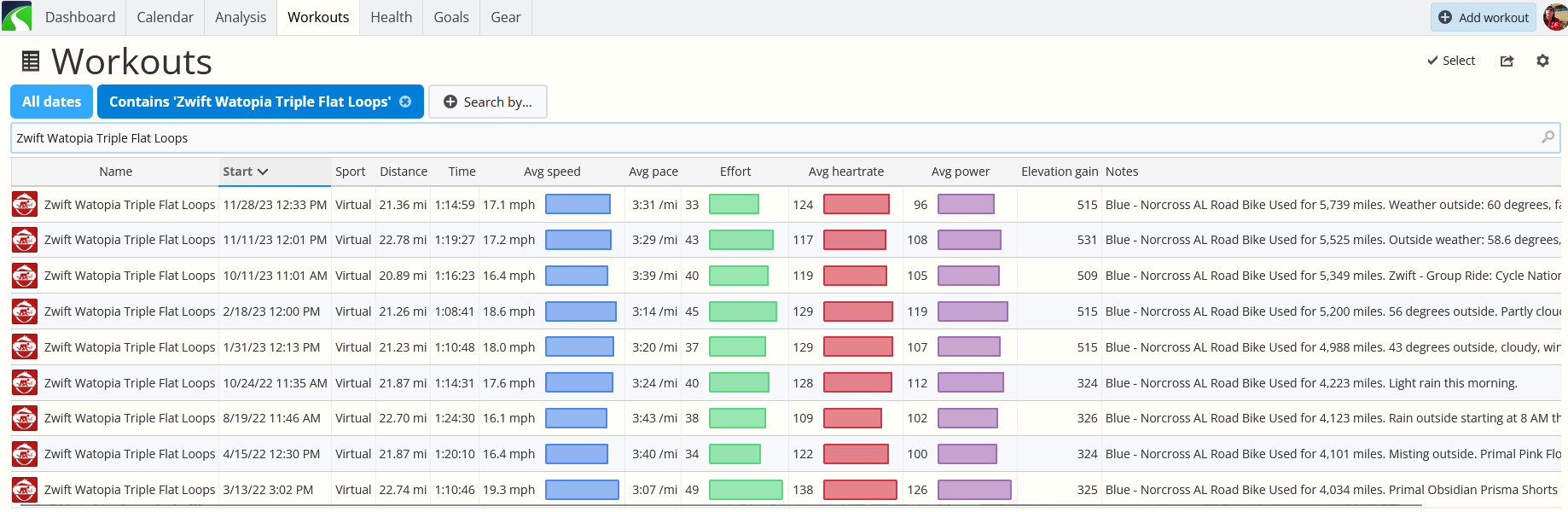The image size is (1568, 512).
Task: Click the Avg heartrate column header
Action: [x=846, y=172]
